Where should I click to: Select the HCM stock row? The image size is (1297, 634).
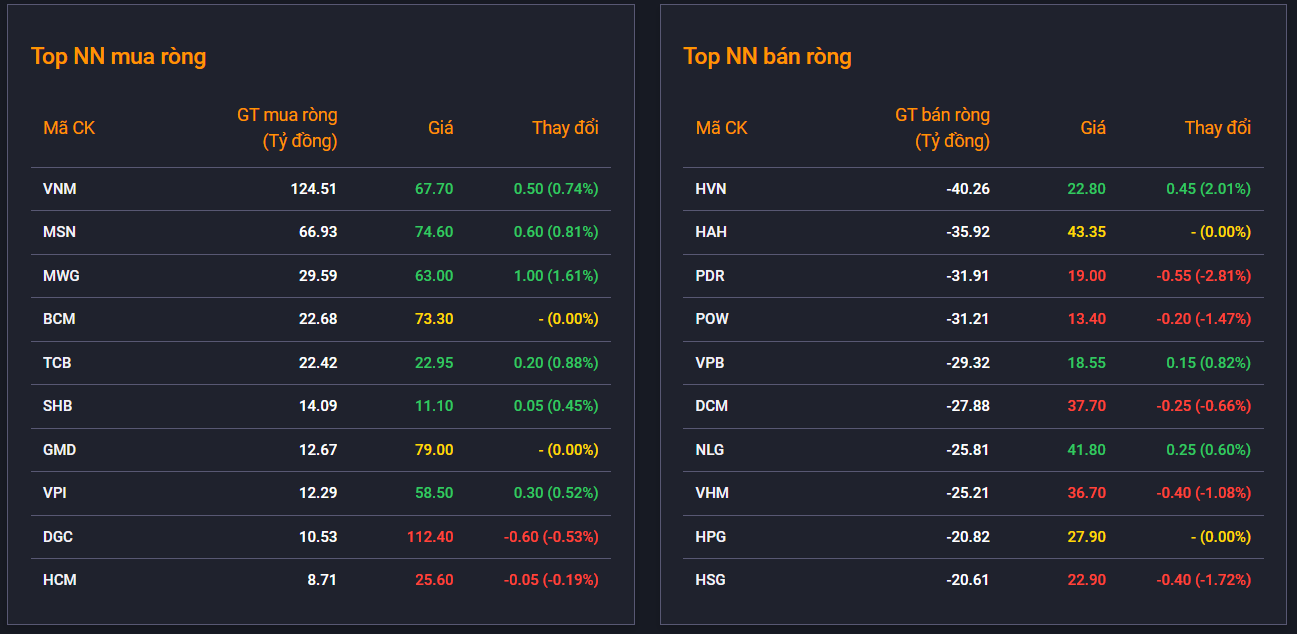(x=320, y=580)
